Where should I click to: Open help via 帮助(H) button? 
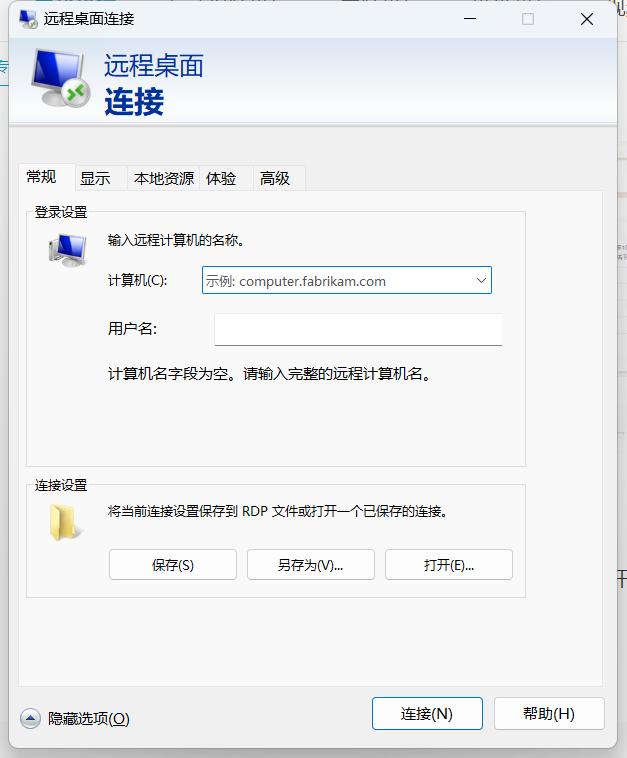pyautogui.click(x=549, y=714)
